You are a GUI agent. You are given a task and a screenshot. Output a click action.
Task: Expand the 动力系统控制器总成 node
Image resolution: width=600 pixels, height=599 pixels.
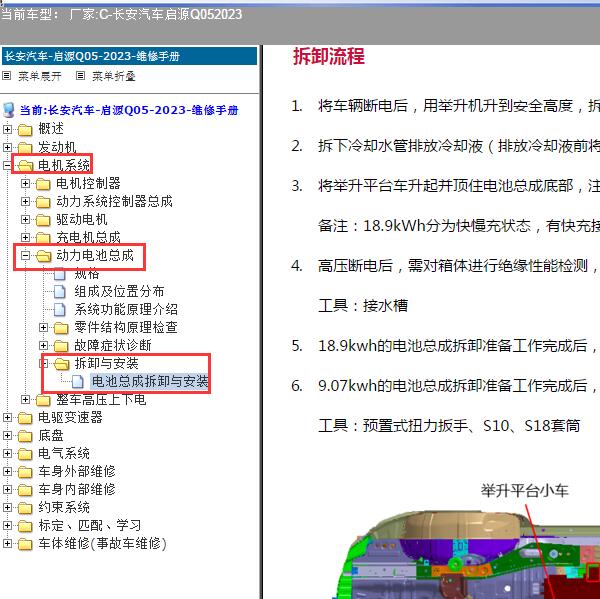click(25, 201)
